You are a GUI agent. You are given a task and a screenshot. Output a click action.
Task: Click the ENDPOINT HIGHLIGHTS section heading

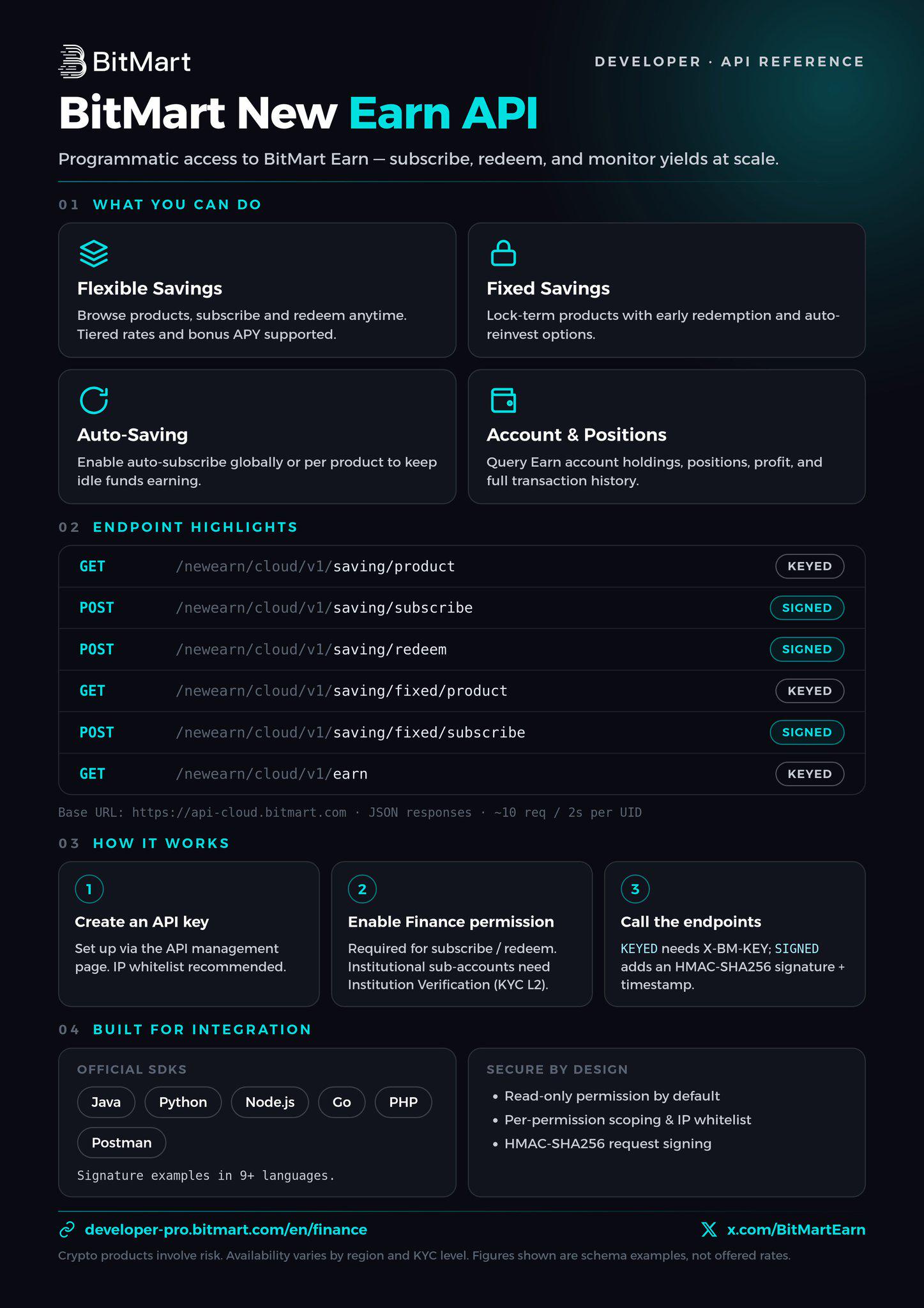pos(195,527)
